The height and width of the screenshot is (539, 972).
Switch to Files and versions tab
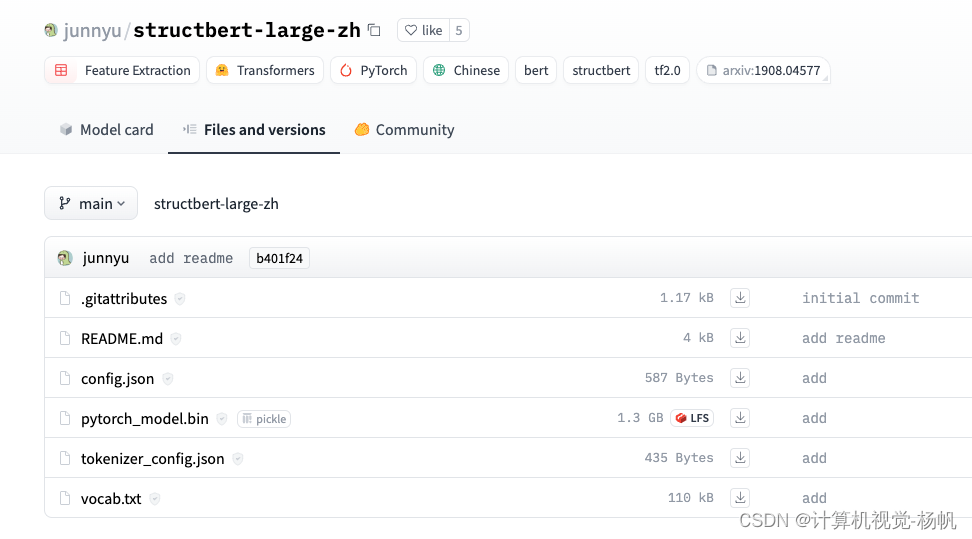[x=254, y=130]
